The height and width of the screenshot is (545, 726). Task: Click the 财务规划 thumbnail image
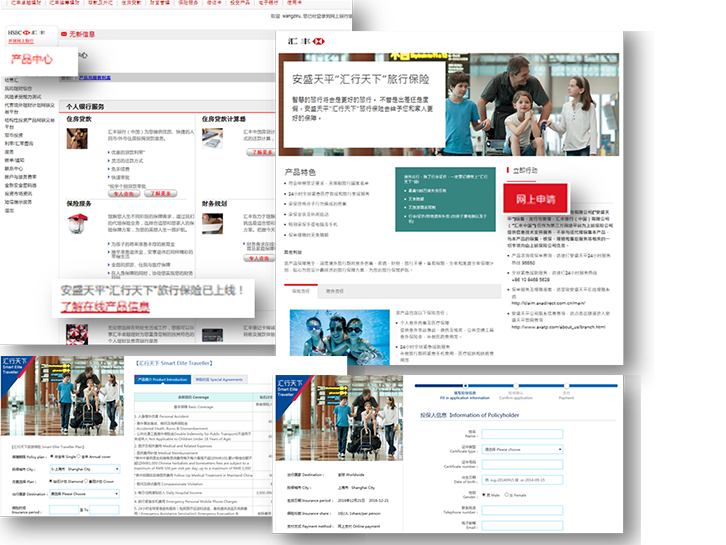point(213,224)
